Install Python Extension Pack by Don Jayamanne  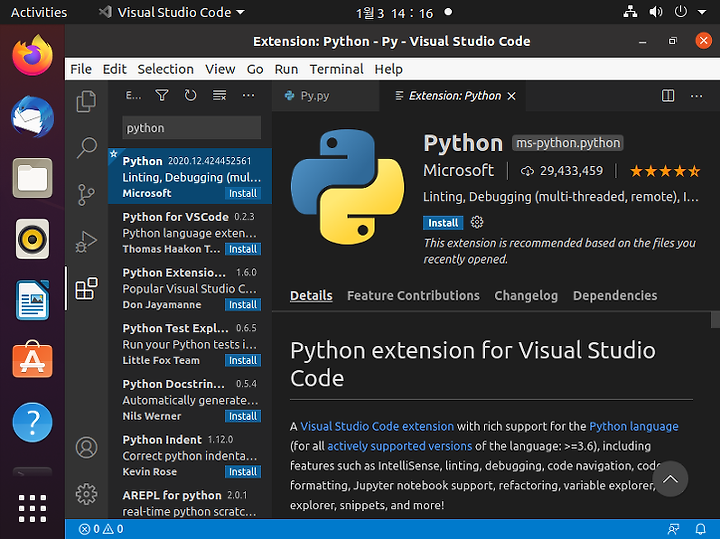(x=243, y=304)
